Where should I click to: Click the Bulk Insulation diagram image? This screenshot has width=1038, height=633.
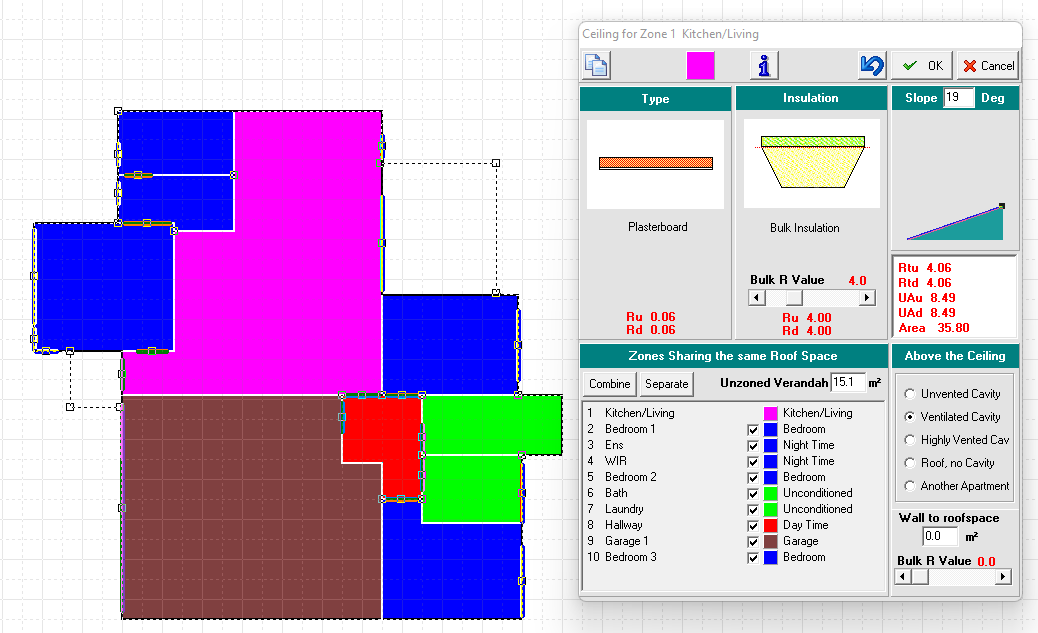coord(811,163)
